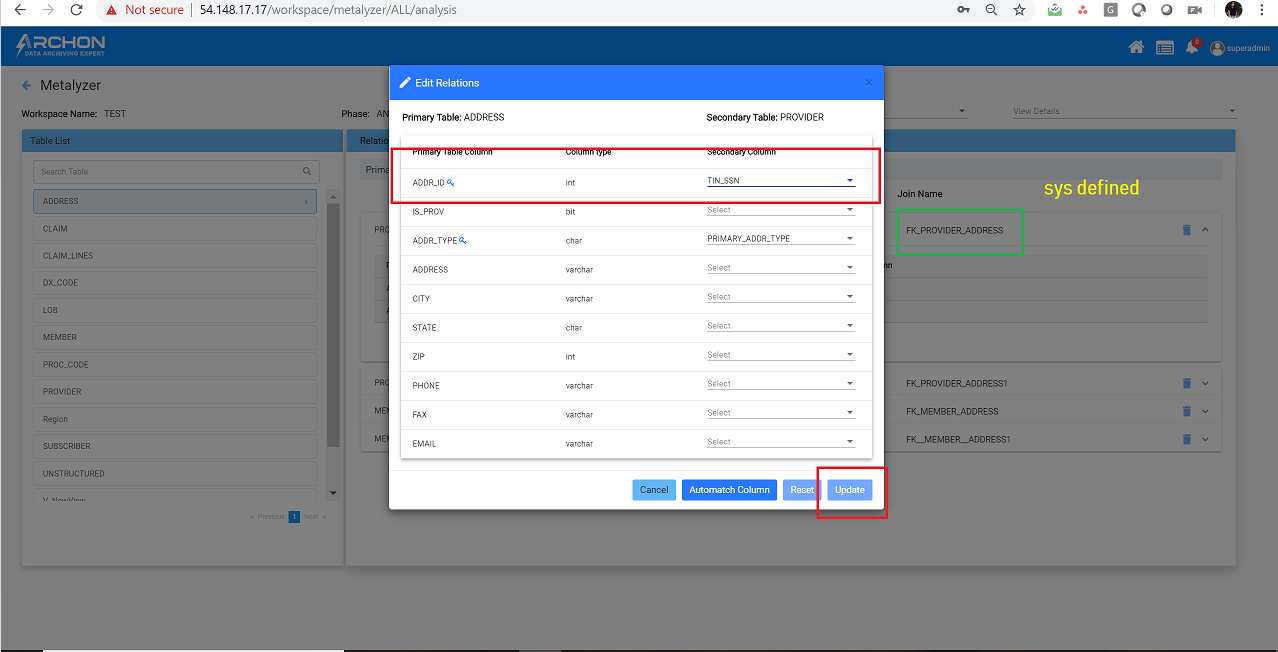The image size is (1278, 652).
Task: Click table list scrollbar down arrow
Action: point(334,493)
